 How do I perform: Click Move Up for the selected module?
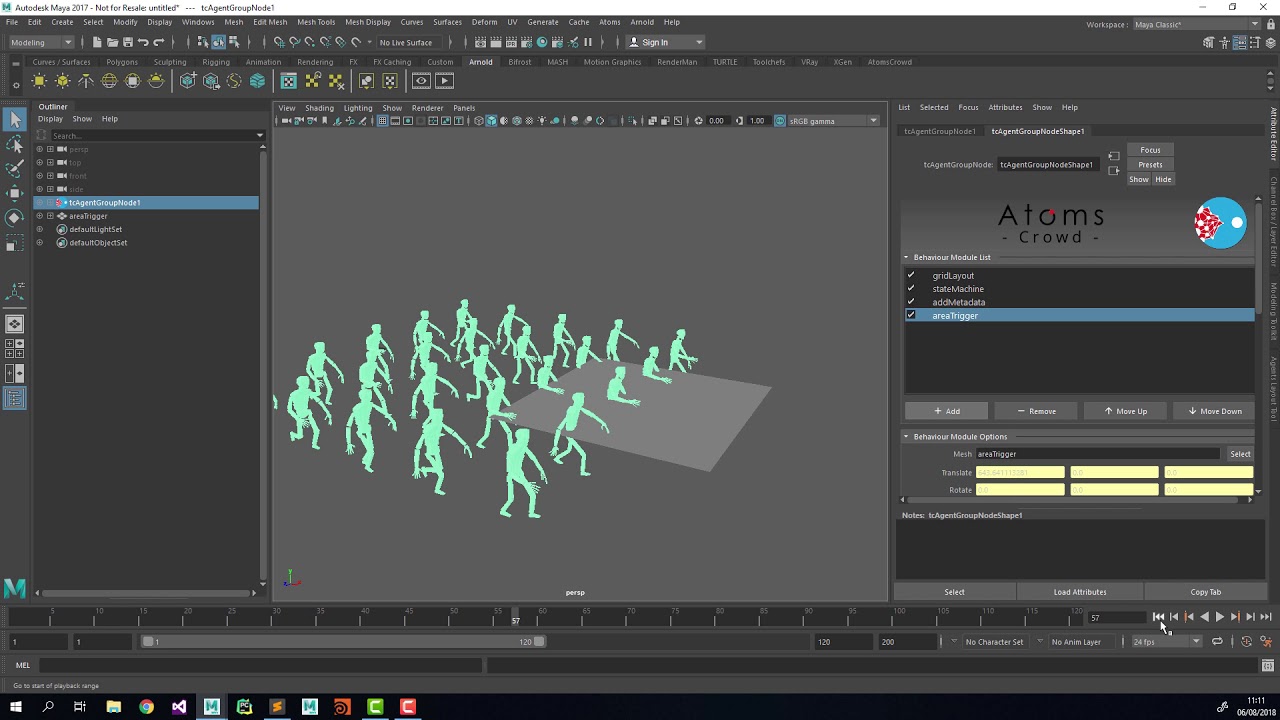[1125, 411]
